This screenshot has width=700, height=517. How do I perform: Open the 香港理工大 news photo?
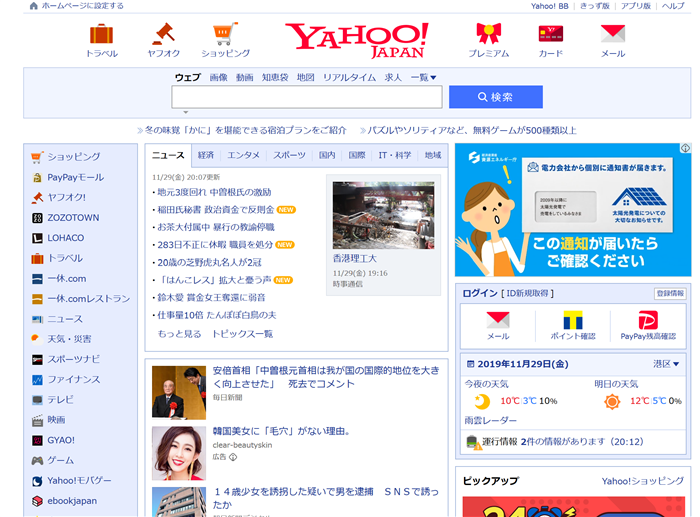[x=383, y=215]
